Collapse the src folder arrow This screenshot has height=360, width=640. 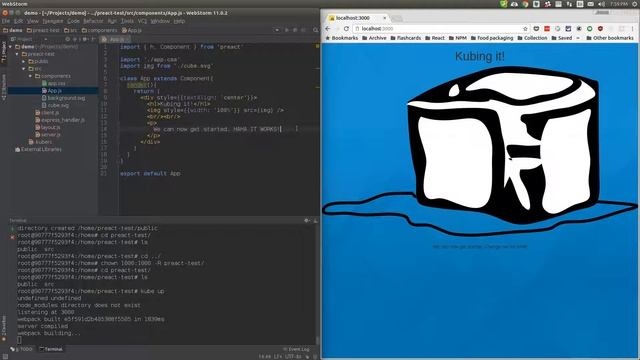(24, 69)
